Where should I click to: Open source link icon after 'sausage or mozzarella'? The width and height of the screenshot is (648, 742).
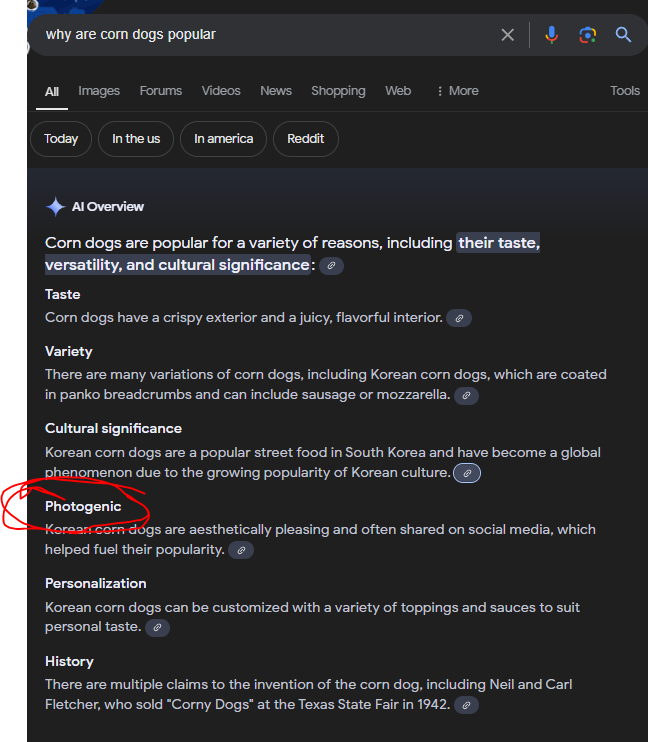pyautogui.click(x=466, y=396)
